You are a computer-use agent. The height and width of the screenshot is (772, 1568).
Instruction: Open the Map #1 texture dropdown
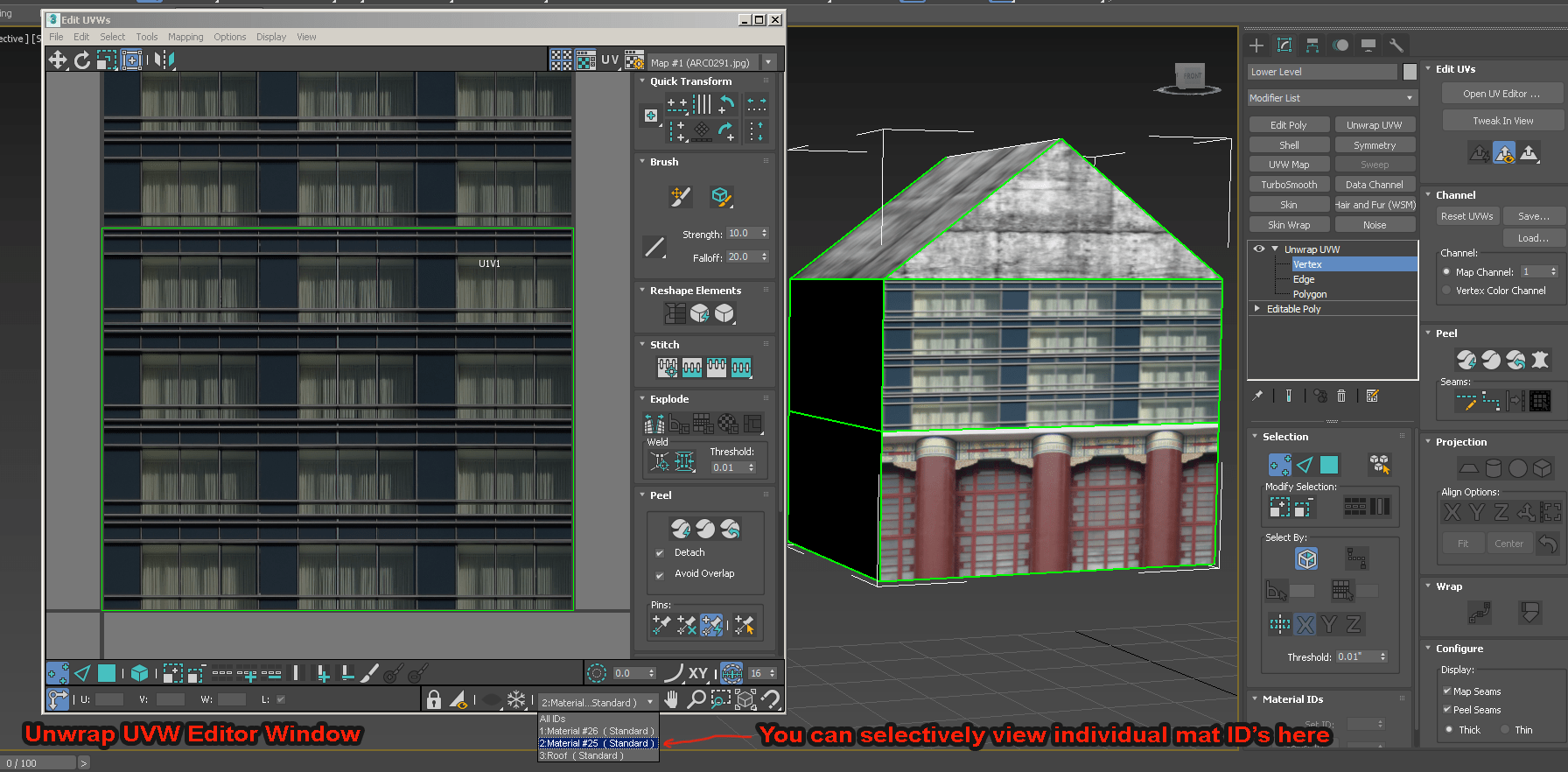point(769,62)
